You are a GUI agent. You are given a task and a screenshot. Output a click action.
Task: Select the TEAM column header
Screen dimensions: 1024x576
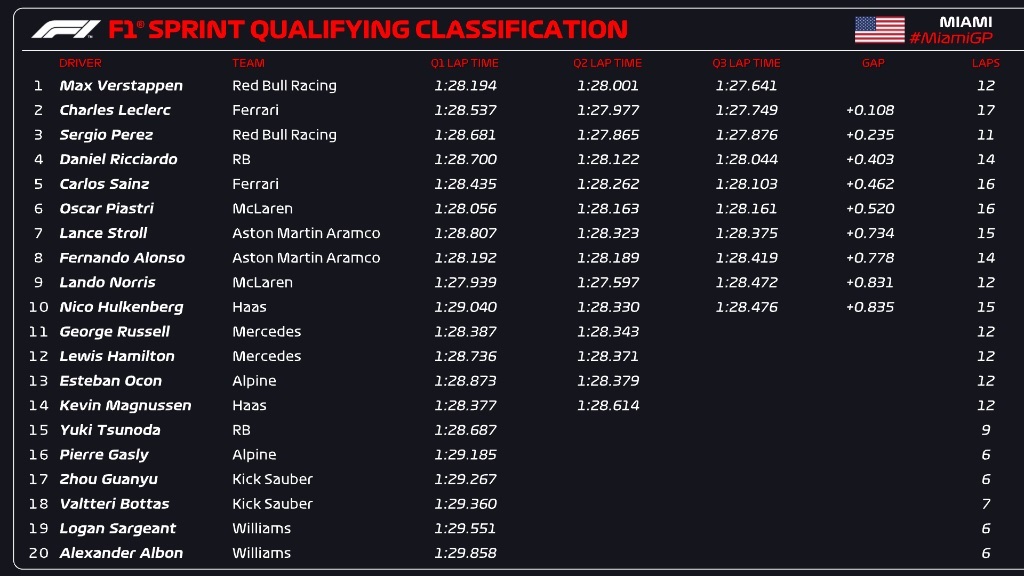pos(248,63)
